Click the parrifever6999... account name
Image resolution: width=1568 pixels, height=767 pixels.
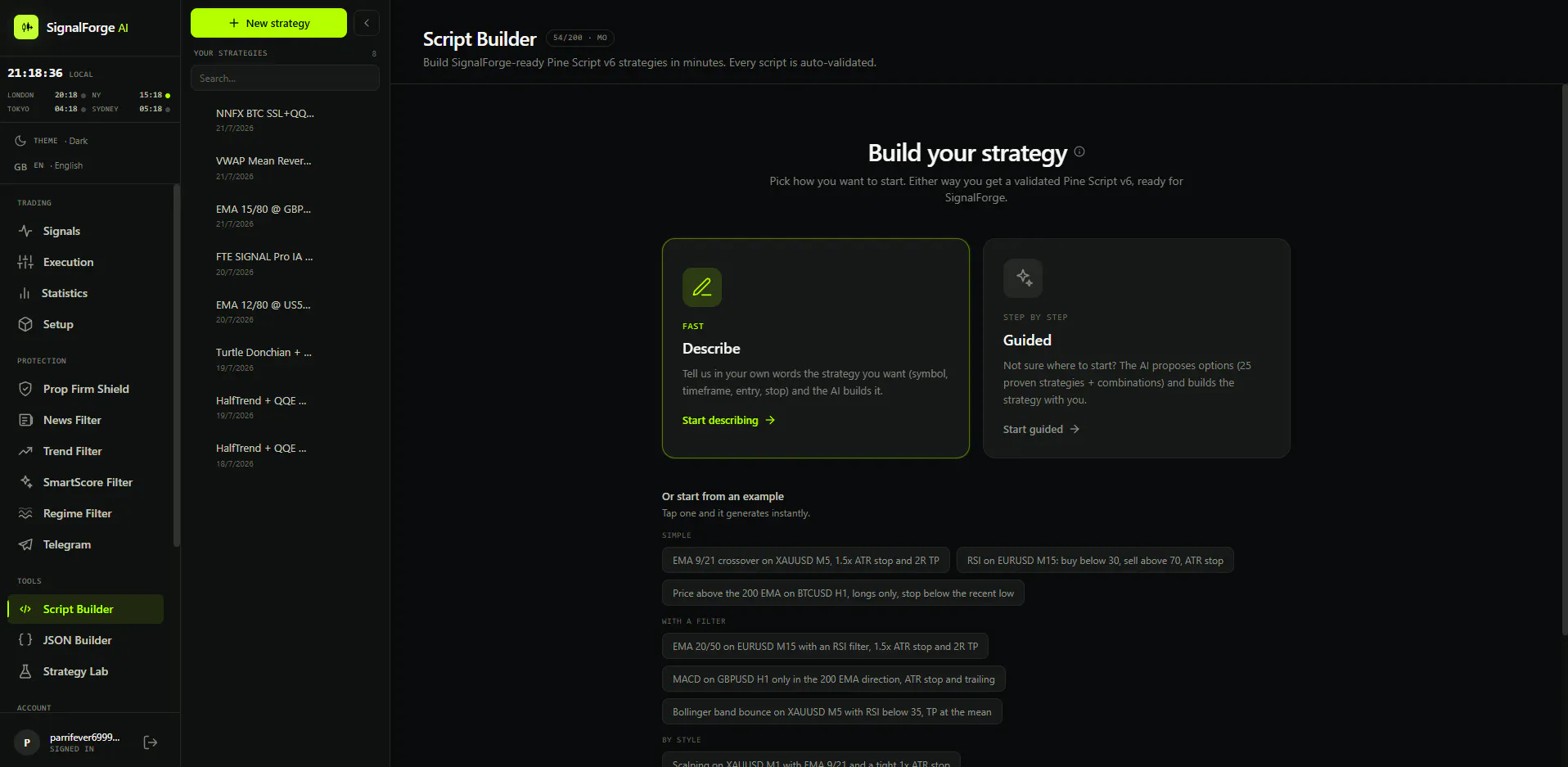point(84,738)
